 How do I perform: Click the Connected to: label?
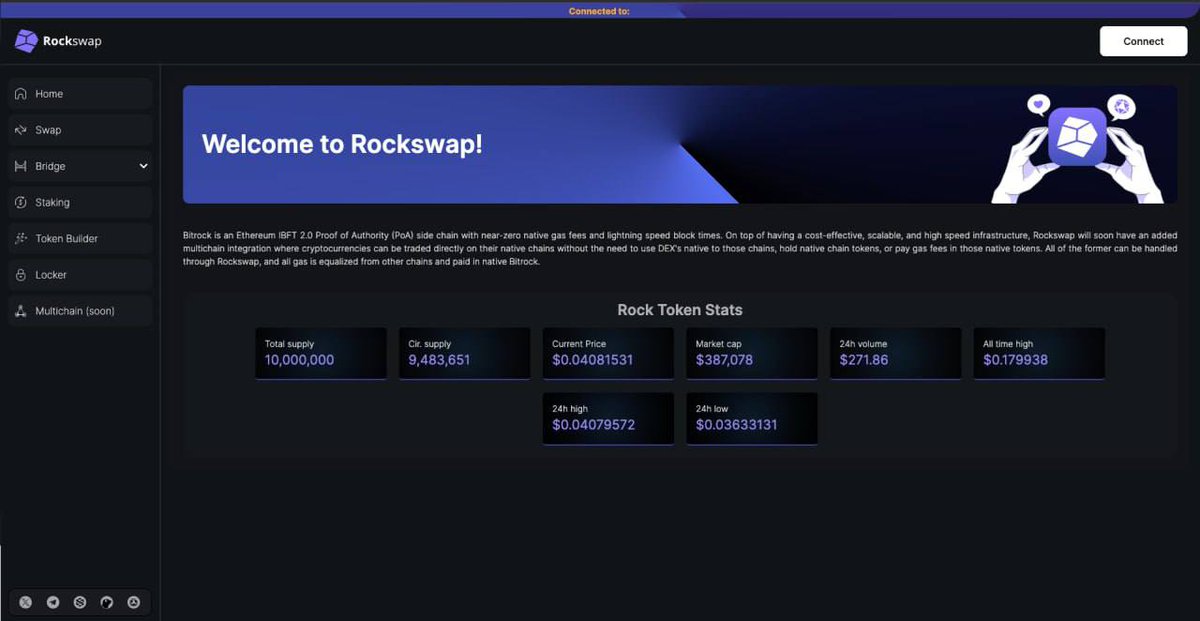click(599, 11)
